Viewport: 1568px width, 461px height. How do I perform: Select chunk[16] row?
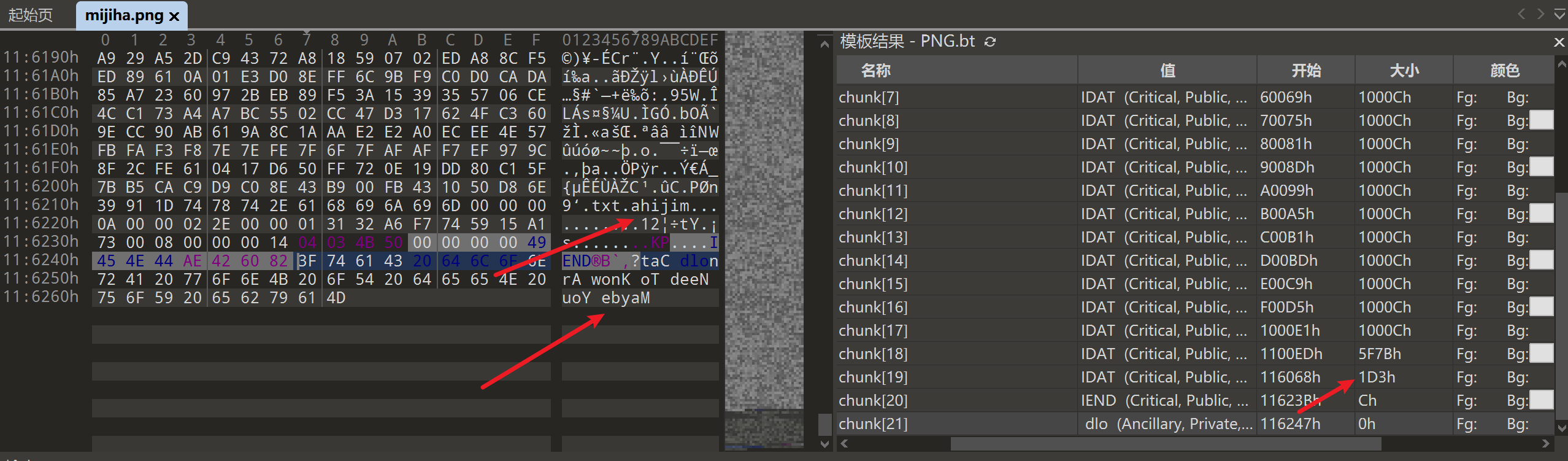(1195, 307)
